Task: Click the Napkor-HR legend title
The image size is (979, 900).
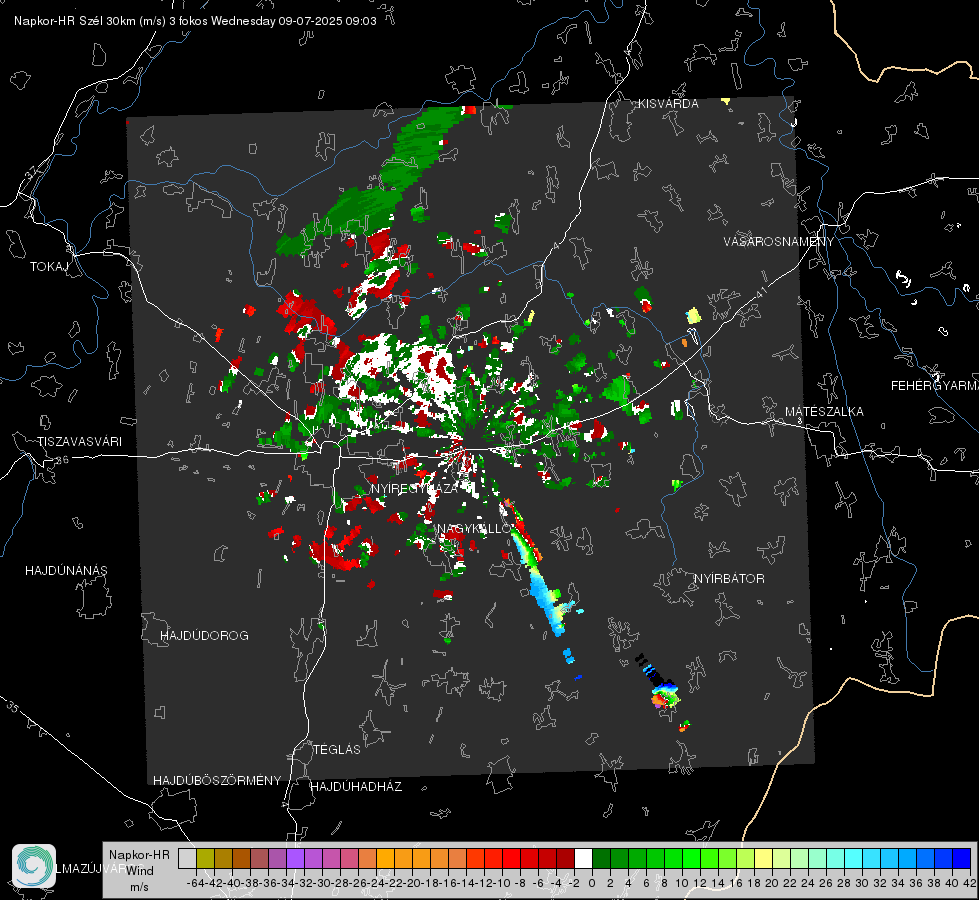Action: [x=139, y=855]
